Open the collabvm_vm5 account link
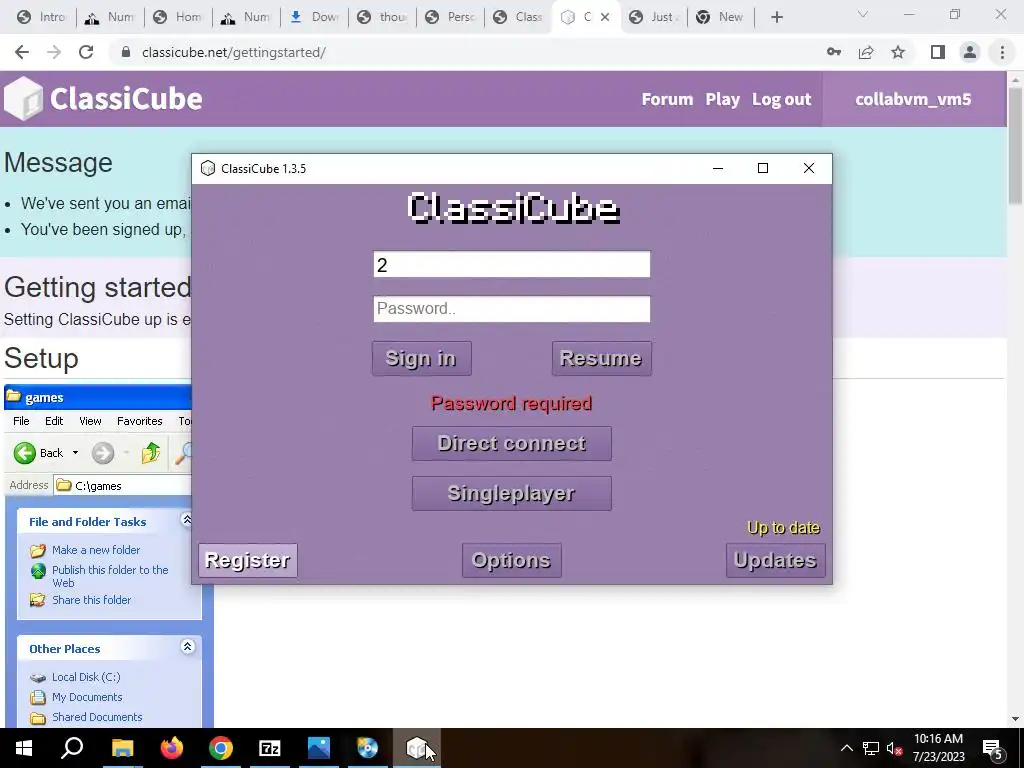This screenshot has height=768, width=1024. (913, 99)
